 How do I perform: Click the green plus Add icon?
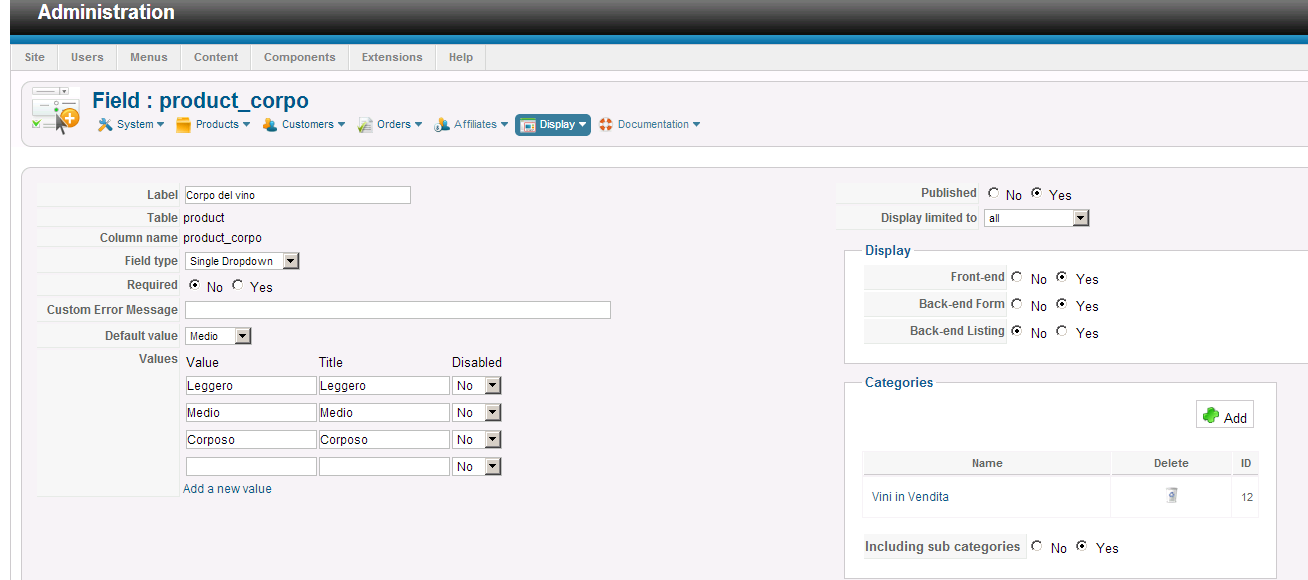(x=1211, y=416)
